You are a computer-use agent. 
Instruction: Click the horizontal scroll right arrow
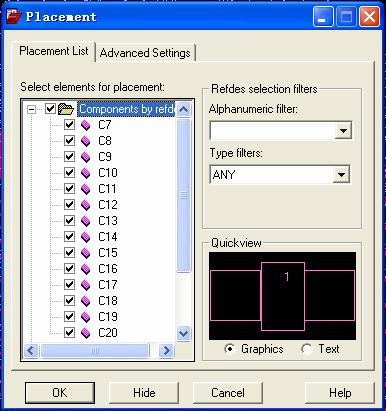point(166,350)
